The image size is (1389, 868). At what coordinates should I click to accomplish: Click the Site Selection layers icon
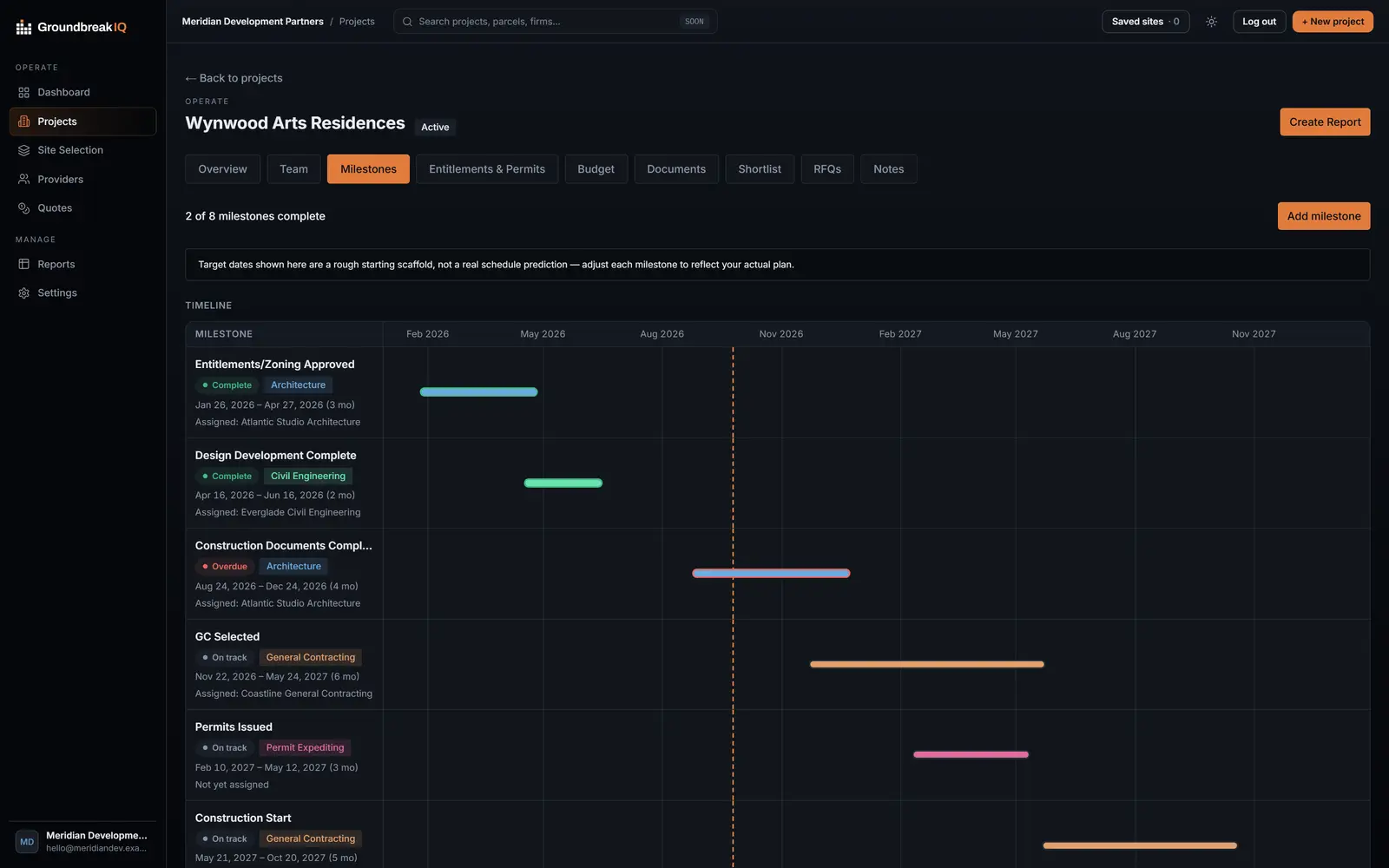click(24, 150)
